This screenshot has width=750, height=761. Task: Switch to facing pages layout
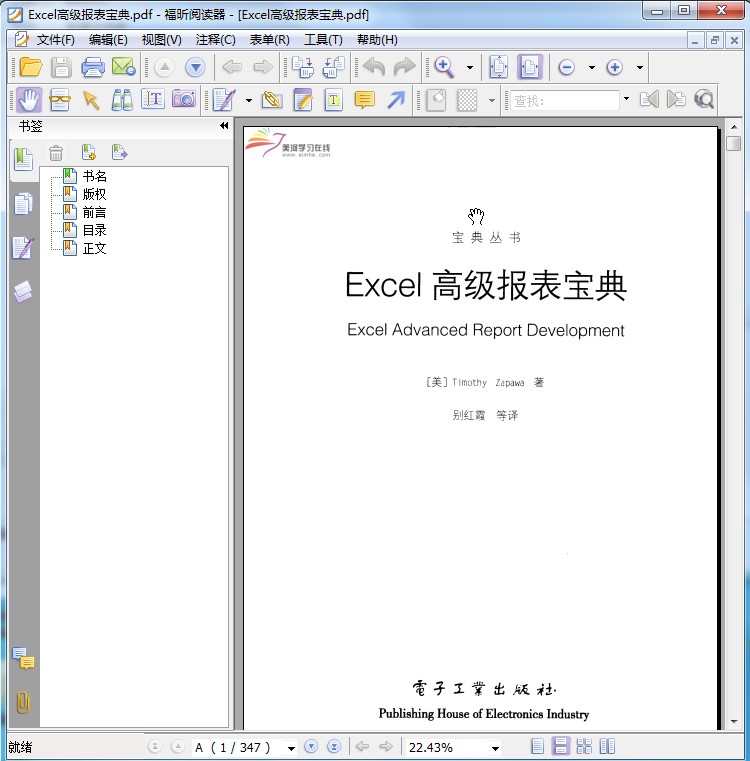pyautogui.click(x=607, y=746)
